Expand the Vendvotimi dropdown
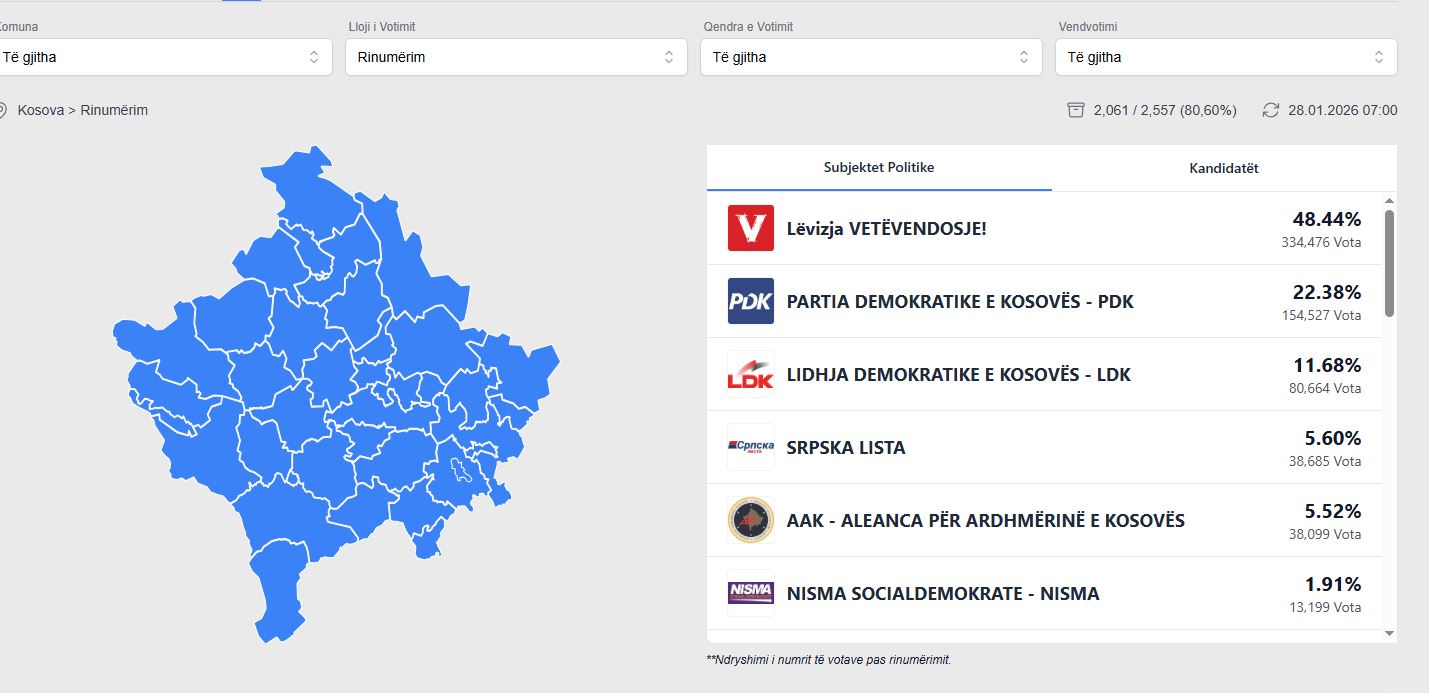 pyautogui.click(x=1226, y=57)
